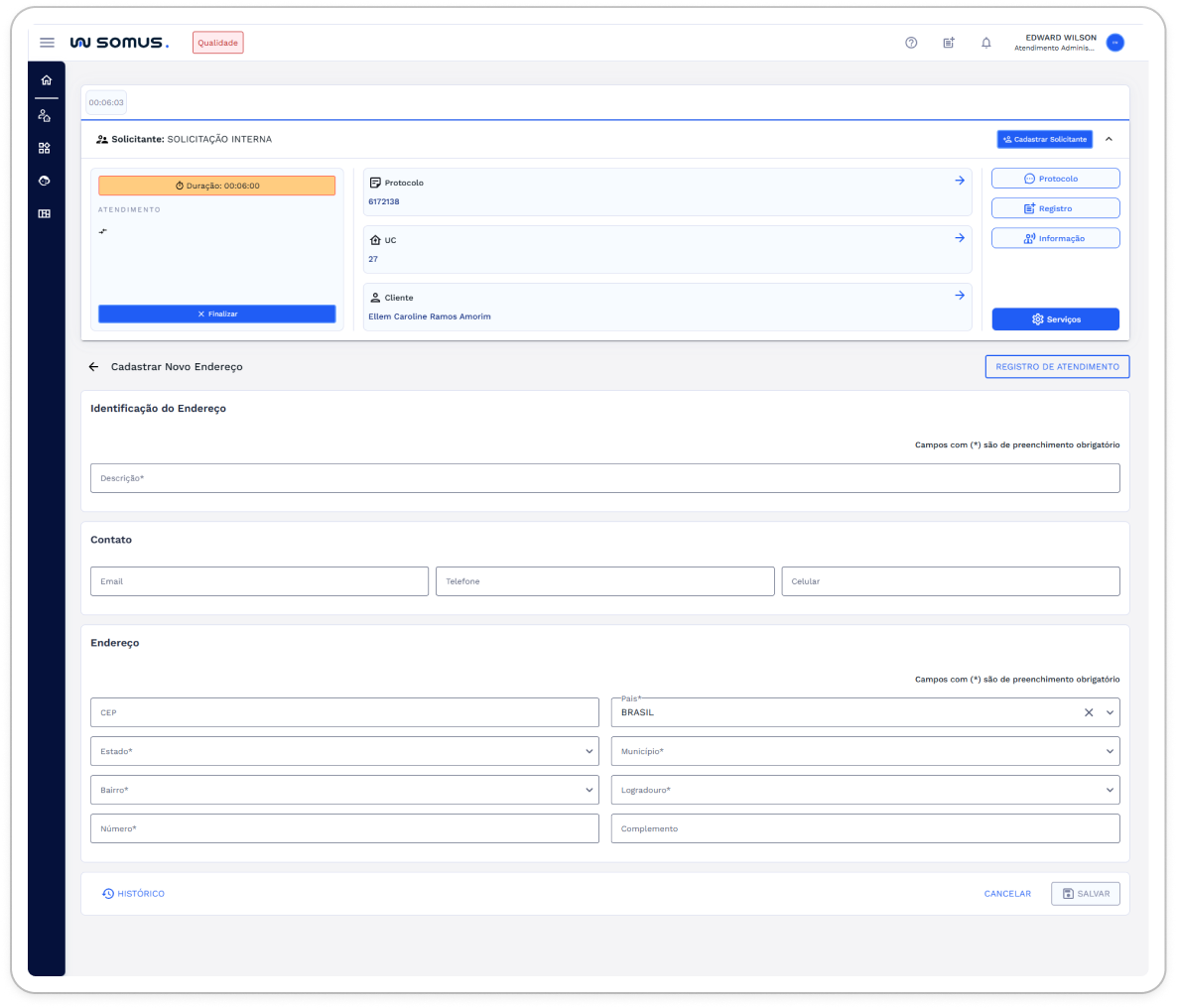Go back using the left arrow
Screen dimensions: 1177x1008
point(94,367)
